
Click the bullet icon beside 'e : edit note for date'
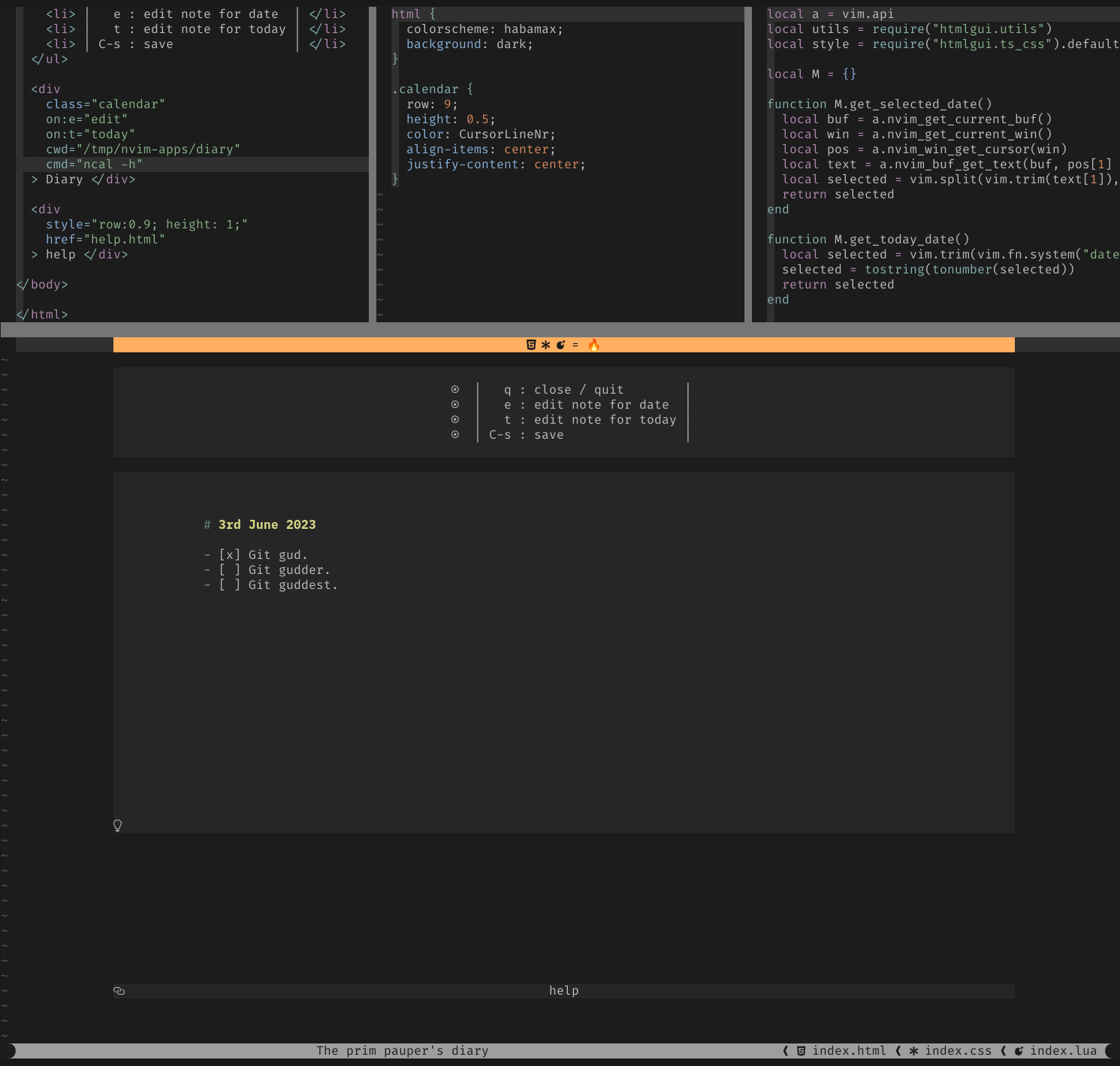click(455, 404)
